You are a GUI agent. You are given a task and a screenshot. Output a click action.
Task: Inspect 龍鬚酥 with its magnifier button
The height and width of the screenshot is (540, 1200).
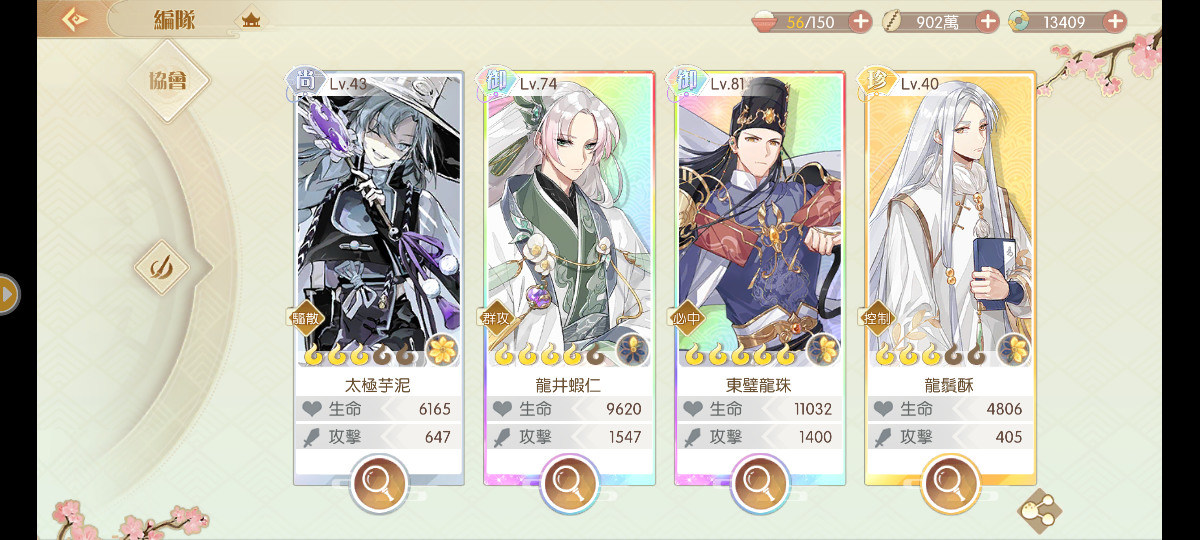pyautogui.click(x=950, y=484)
